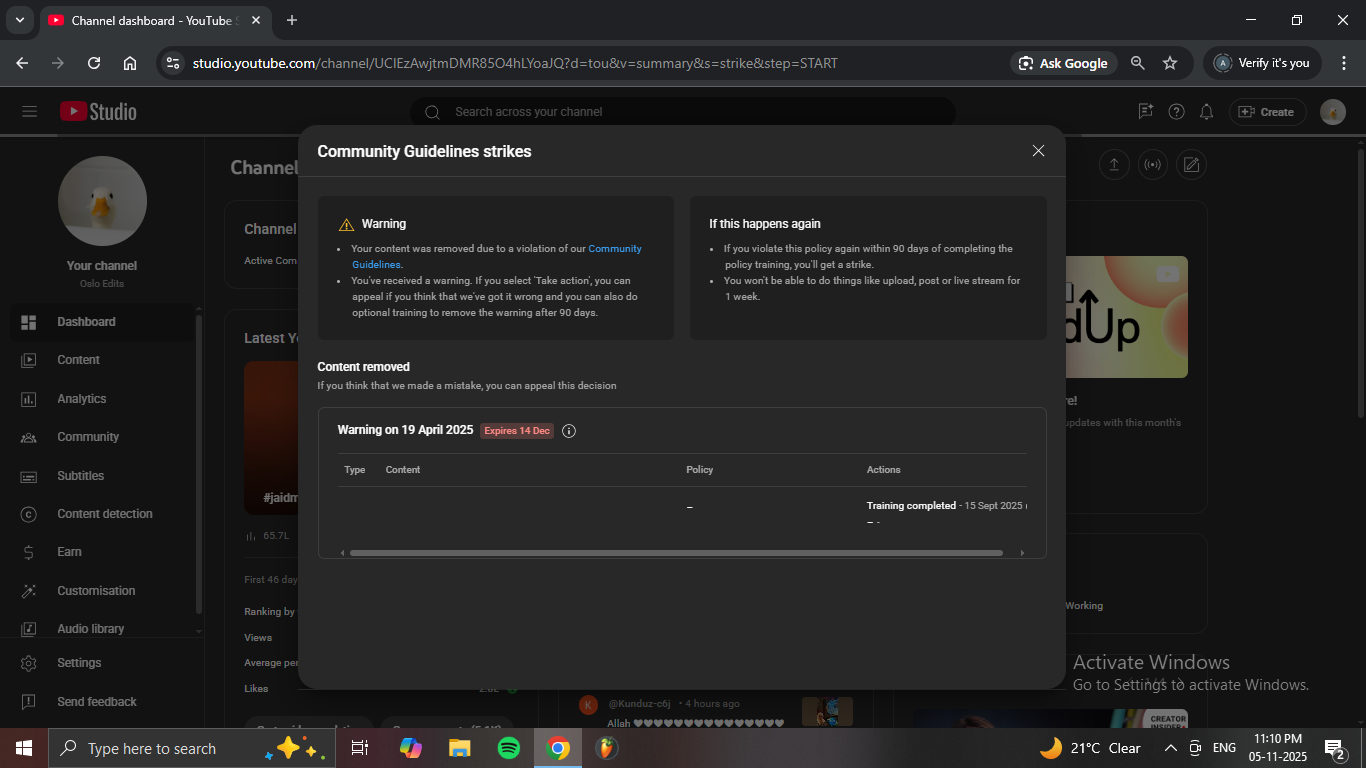Open the Community Guidelines link

point(614,249)
